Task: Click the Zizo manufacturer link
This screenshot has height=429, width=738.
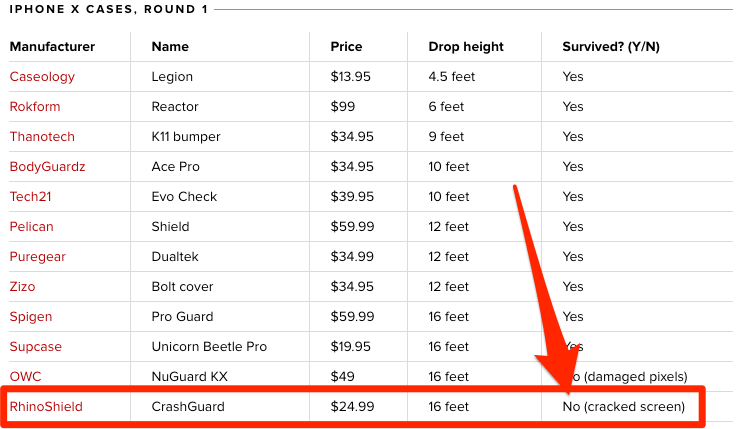Action: 22,287
